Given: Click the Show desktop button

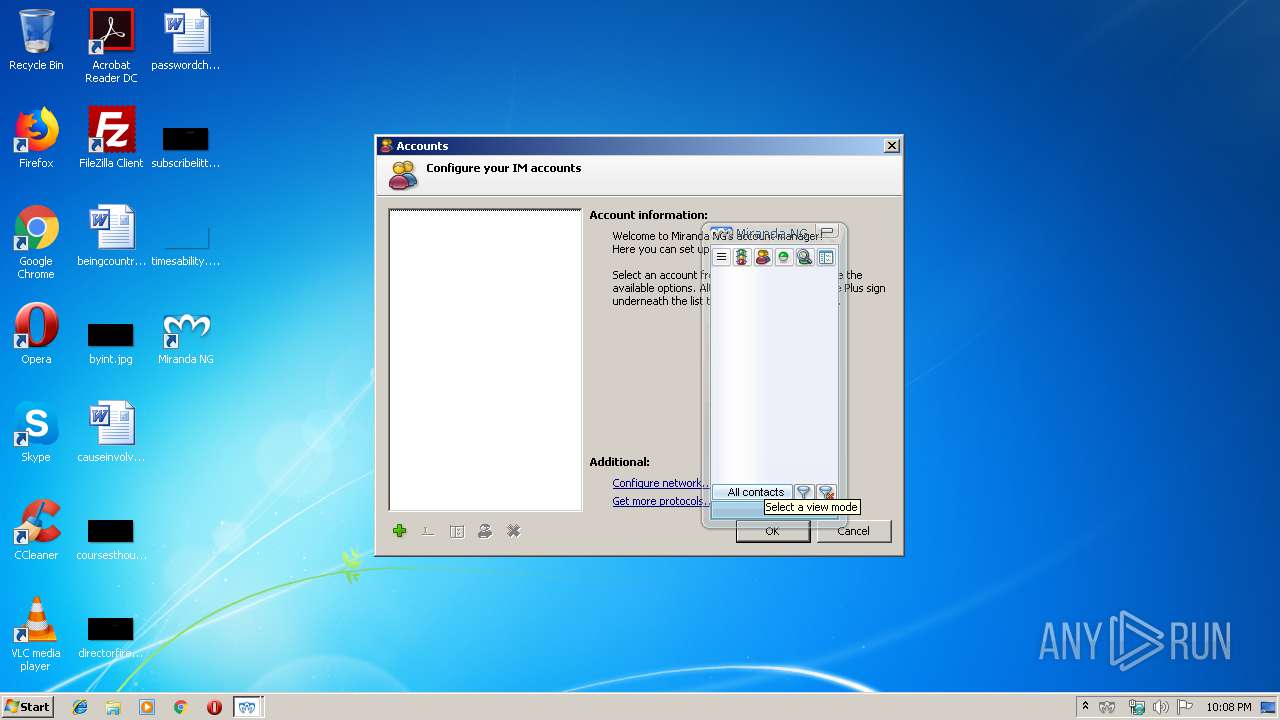Looking at the screenshot, I should click(x=1268, y=707).
